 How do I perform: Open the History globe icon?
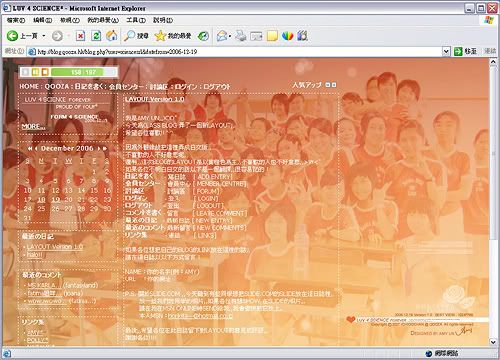[x=203, y=36]
